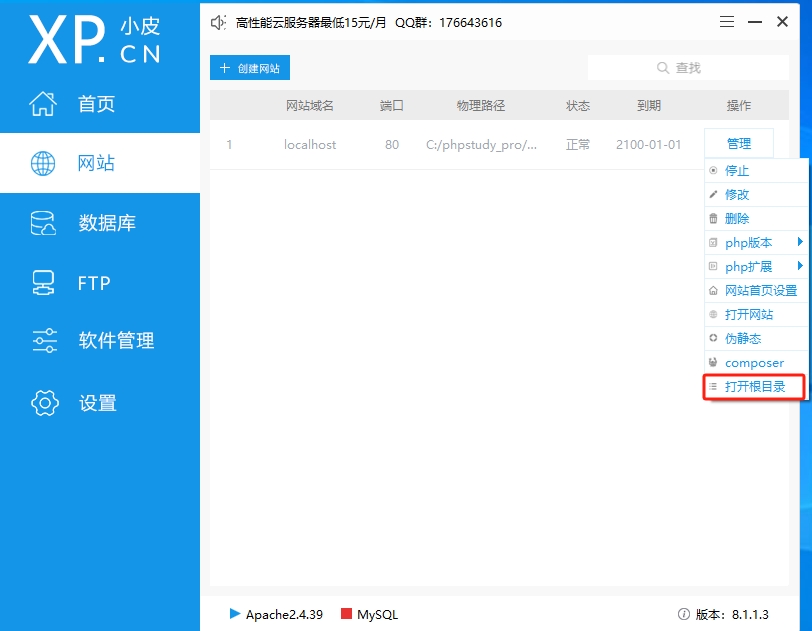
Task: Click the 端口 column header
Action: coord(392,106)
